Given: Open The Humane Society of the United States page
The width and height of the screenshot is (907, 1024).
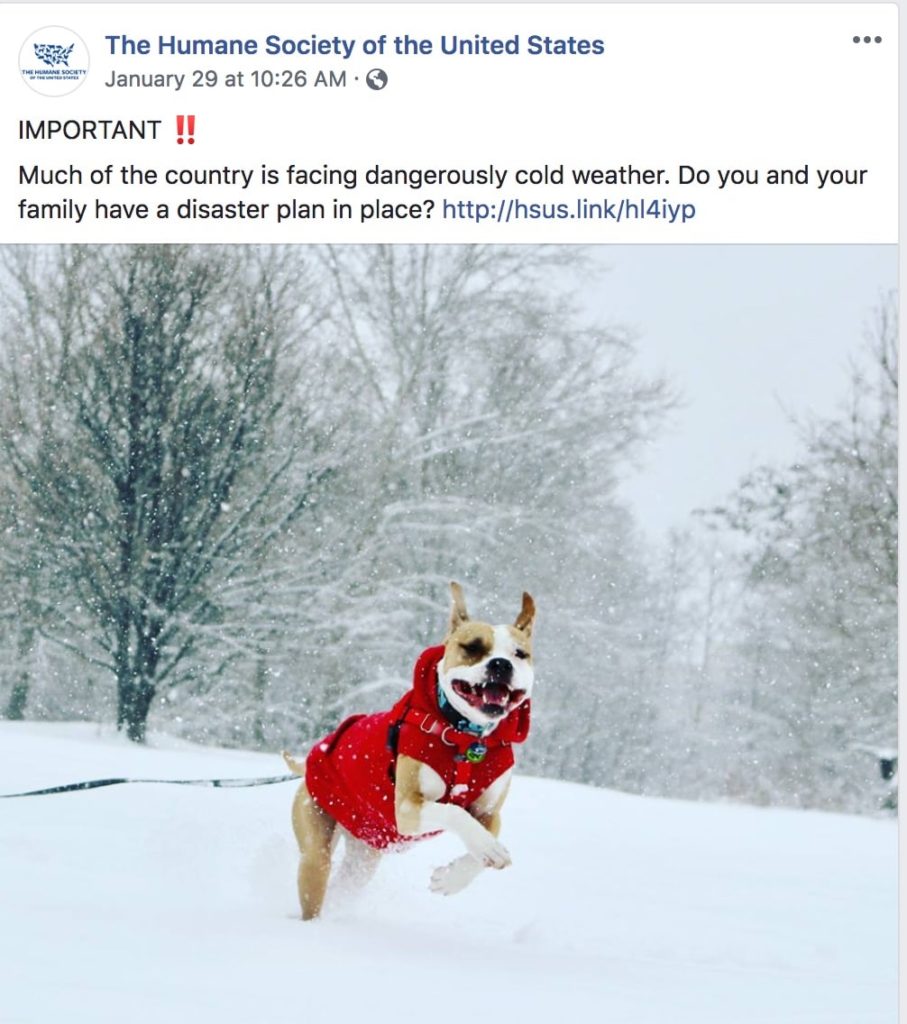Looking at the screenshot, I should 355,45.
